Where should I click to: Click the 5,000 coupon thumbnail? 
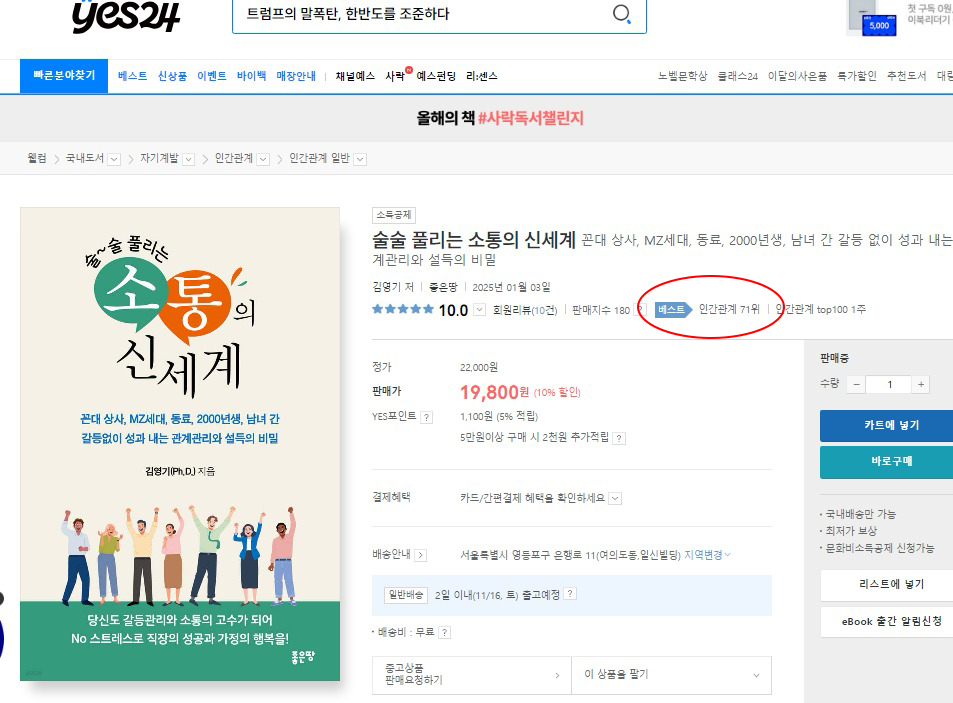coord(879,26)
